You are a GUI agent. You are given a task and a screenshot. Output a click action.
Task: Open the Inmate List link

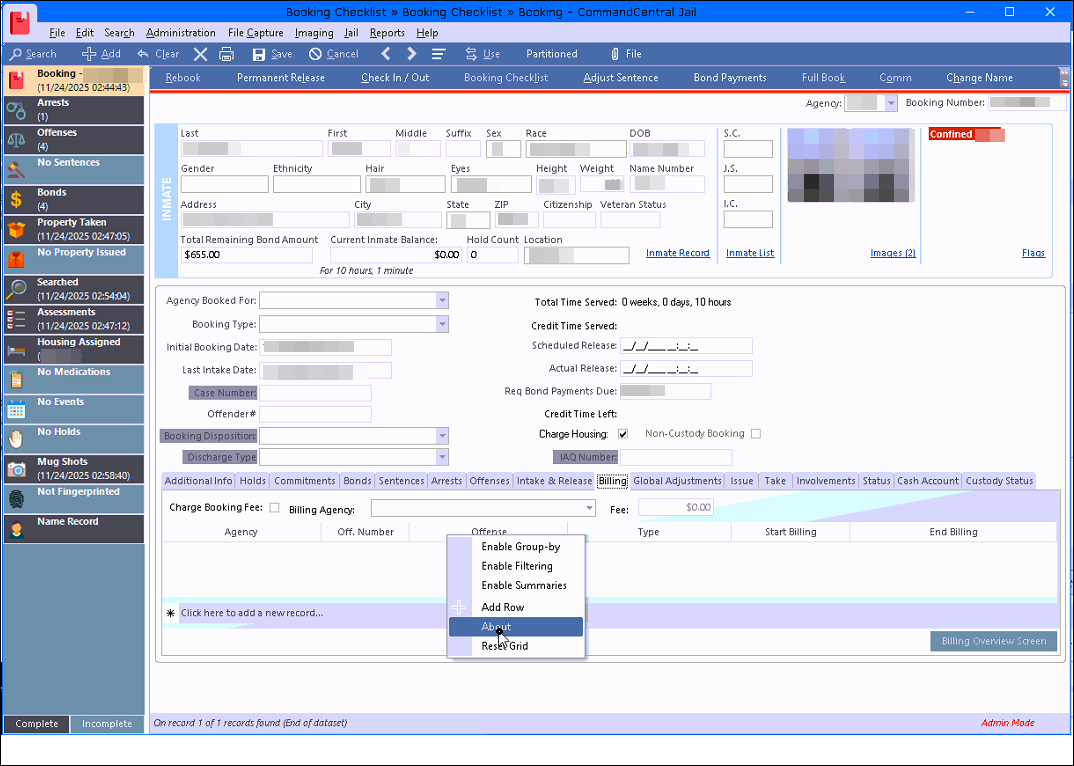(750, 253)
